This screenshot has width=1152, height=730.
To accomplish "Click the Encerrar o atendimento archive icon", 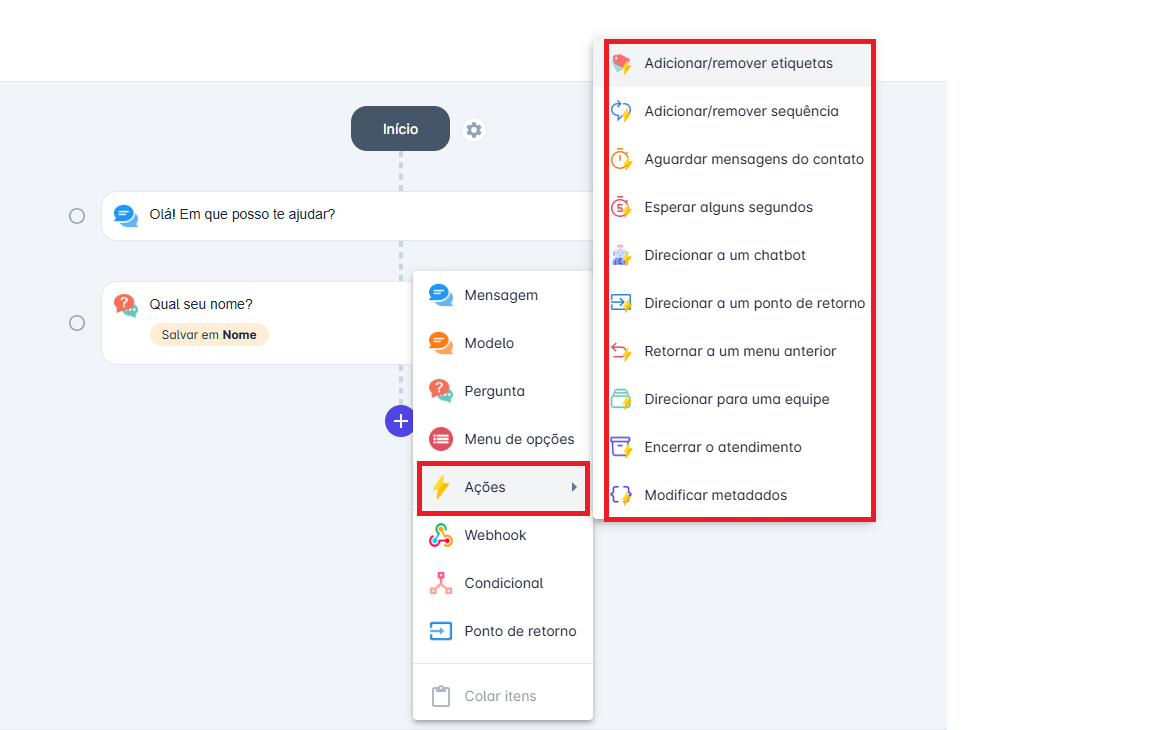I will point(621,447).
